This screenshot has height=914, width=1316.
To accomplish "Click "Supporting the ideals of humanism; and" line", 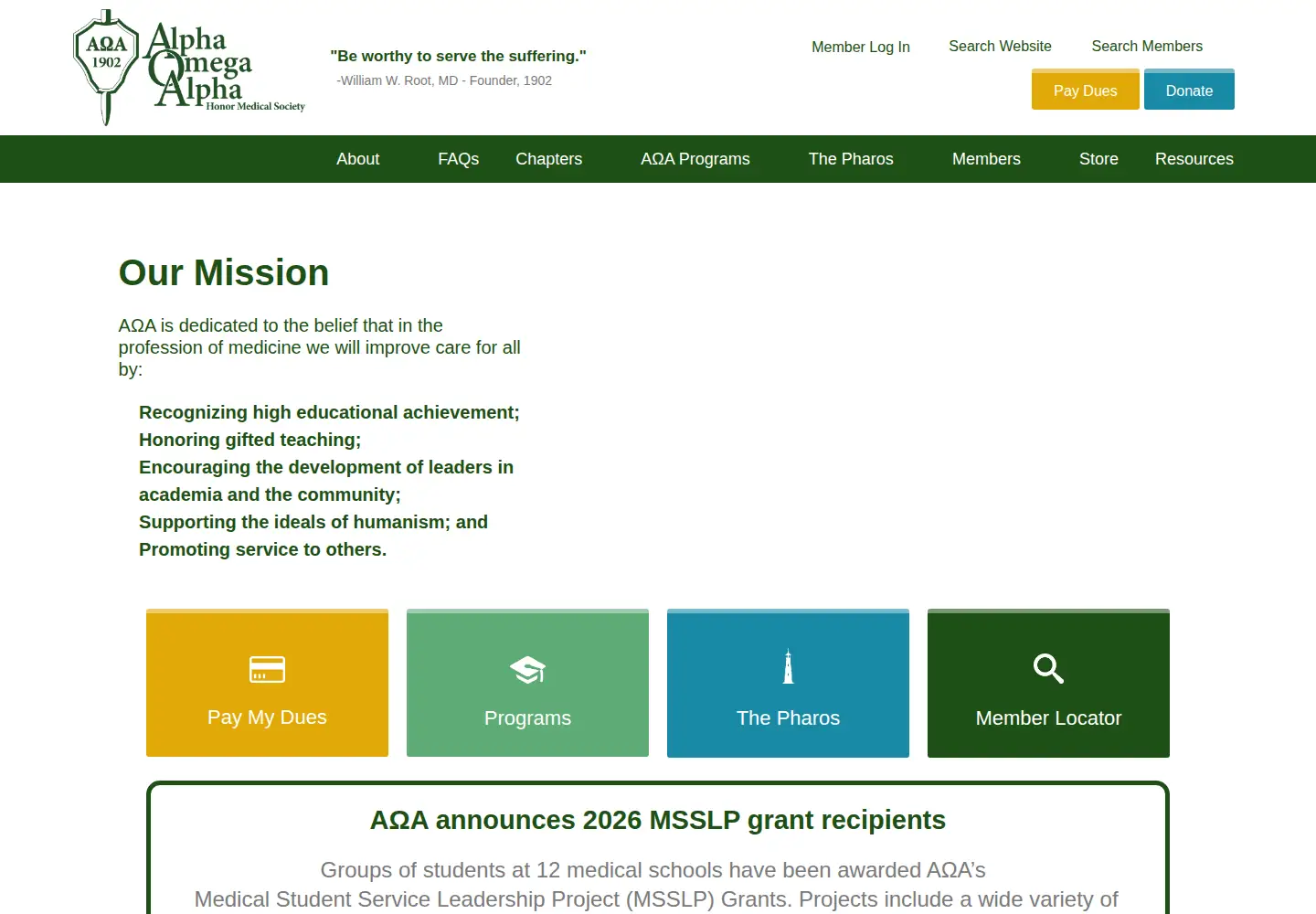I will (x=313, y=522).
